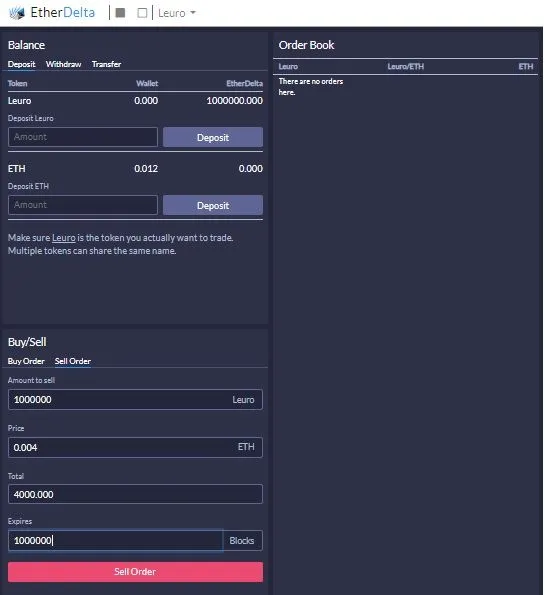Click Leuro EtherDelta balance 1000000.000
545x595 pixels.
tap(235, 101)
